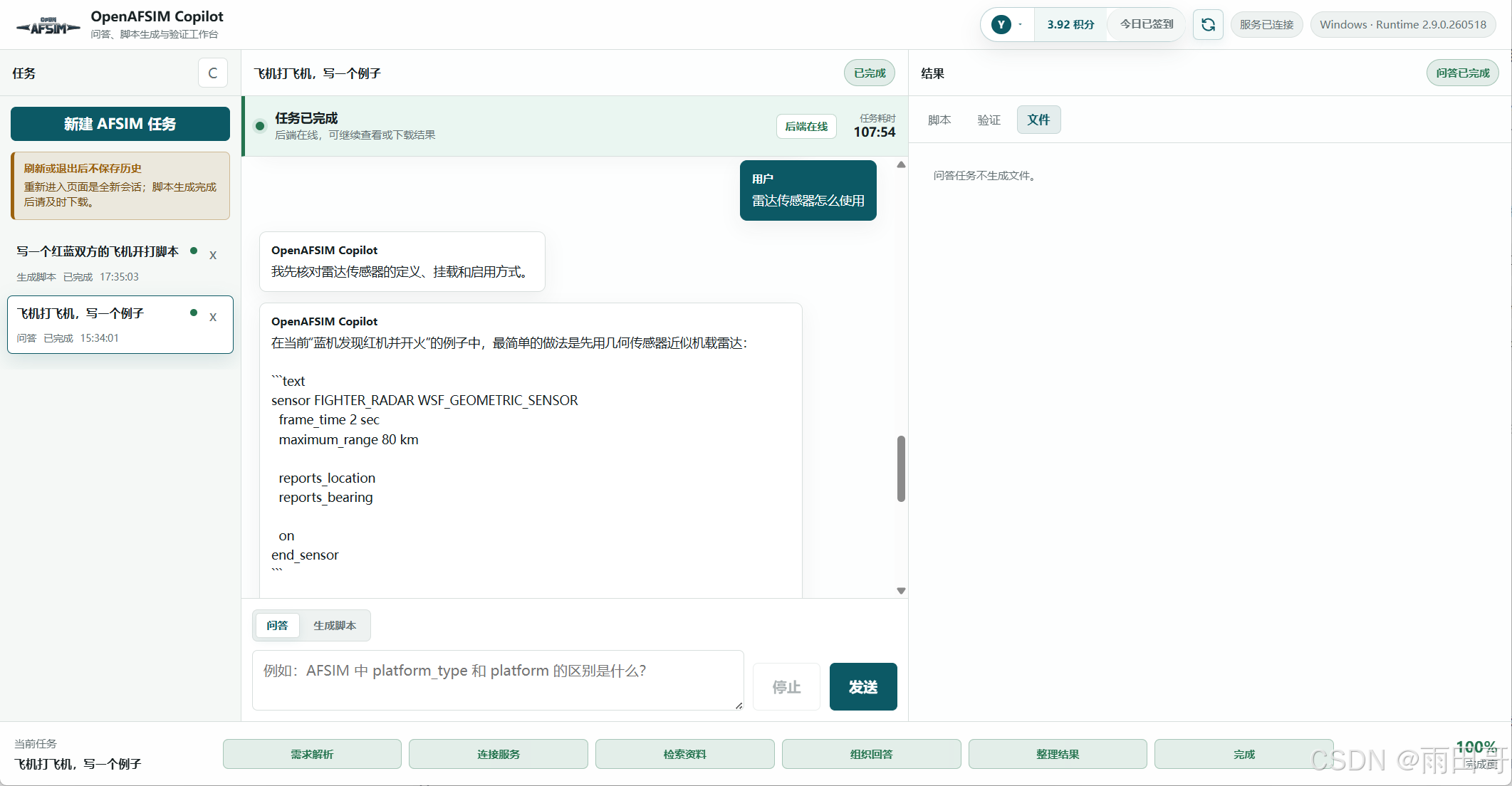
Task: Click the 当前任务 label in bottom bar
Action: [36, 743]
